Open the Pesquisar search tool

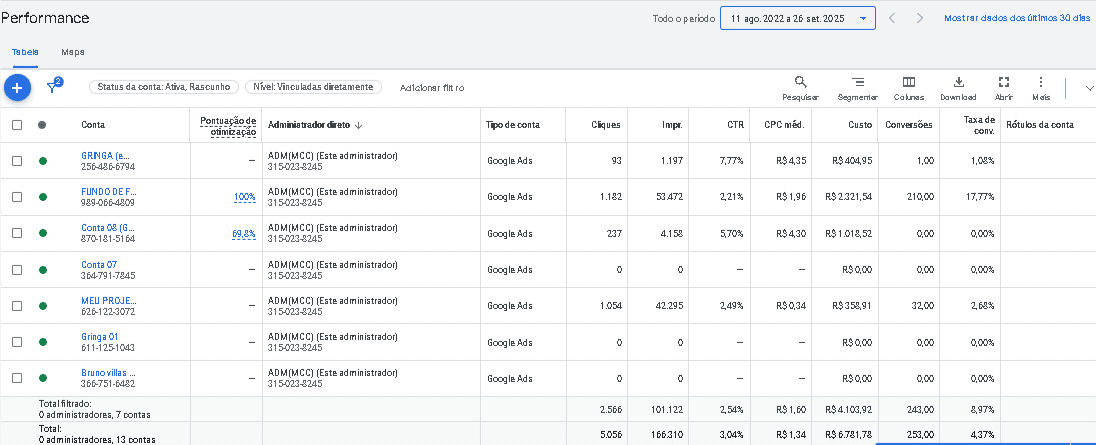point(800,88)
